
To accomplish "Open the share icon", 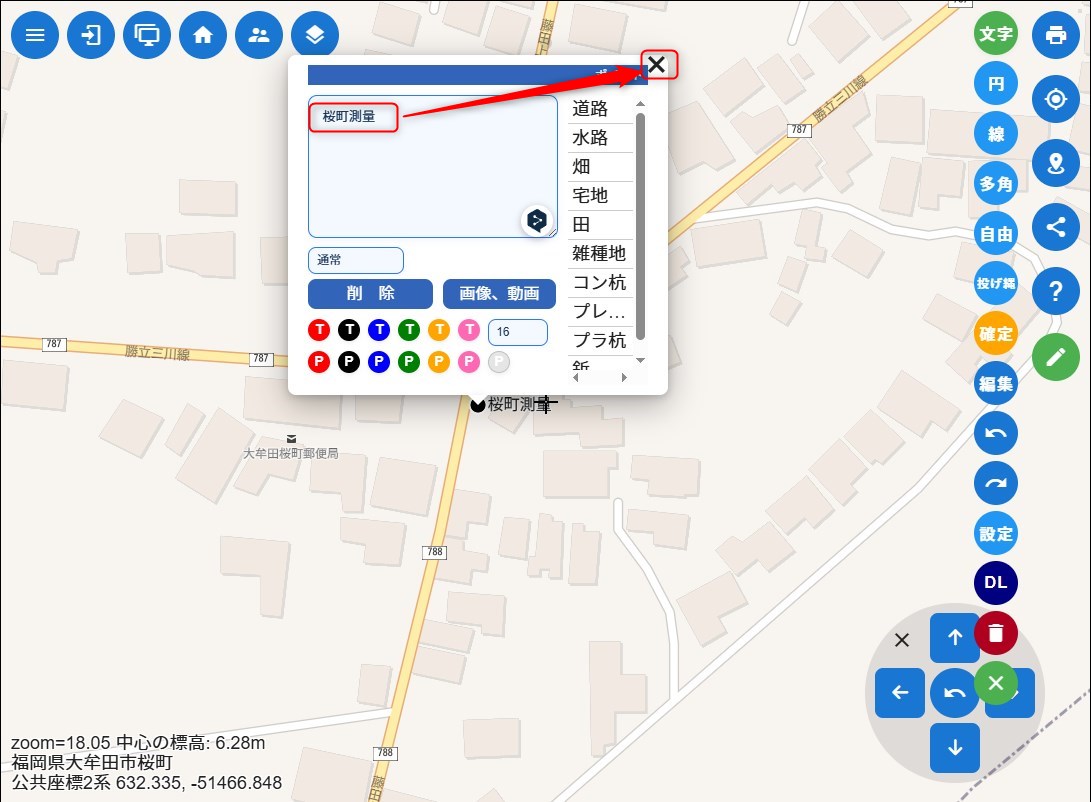I will click(1055, 227).
